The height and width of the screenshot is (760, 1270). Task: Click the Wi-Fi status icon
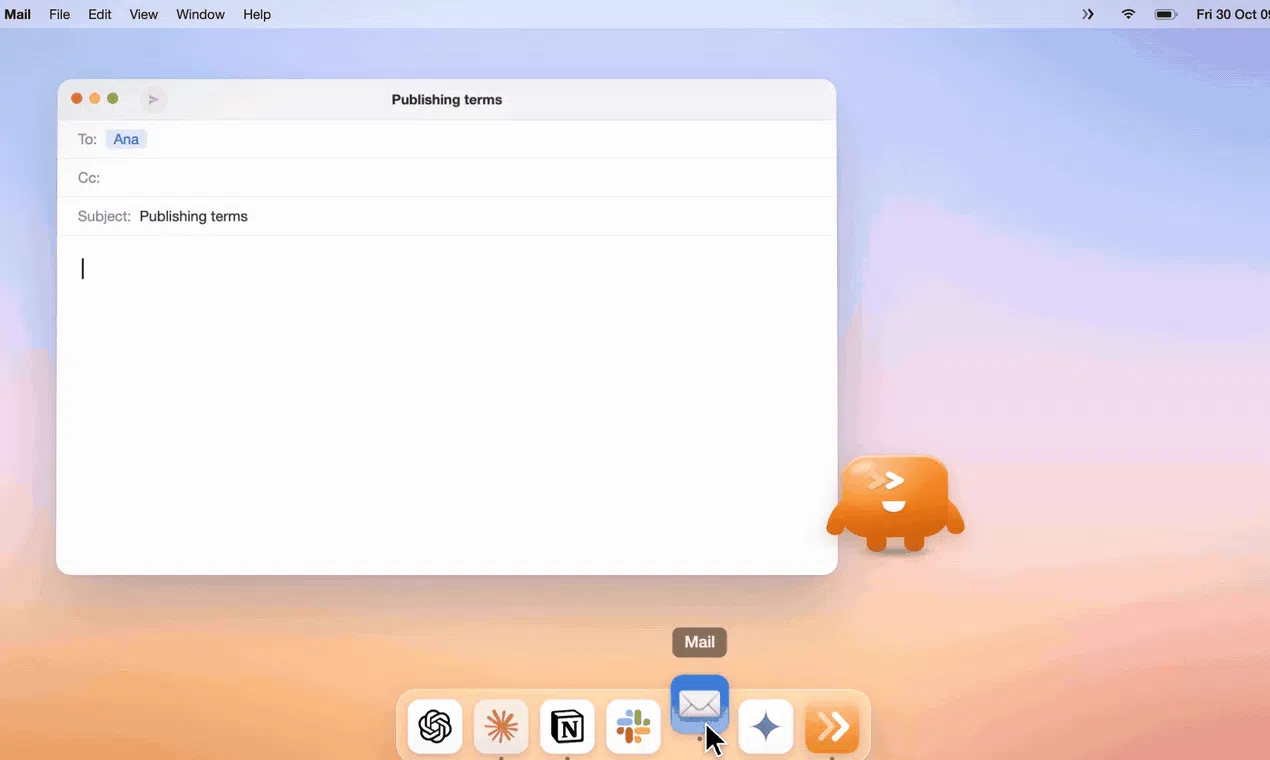(1128, 14)
